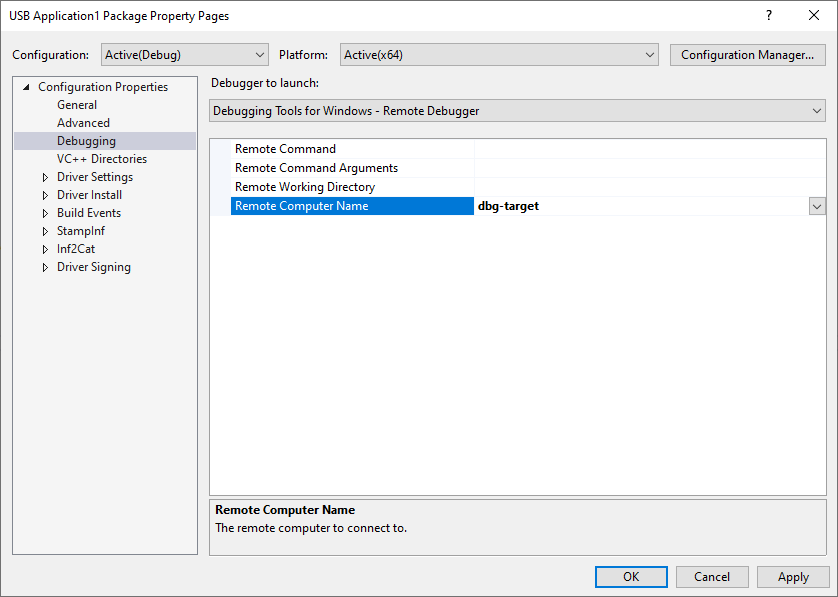Viewport: 838px width, 597px height.
Task: Open the Configuration Manager dialog
Action: [x=747, y=54]
